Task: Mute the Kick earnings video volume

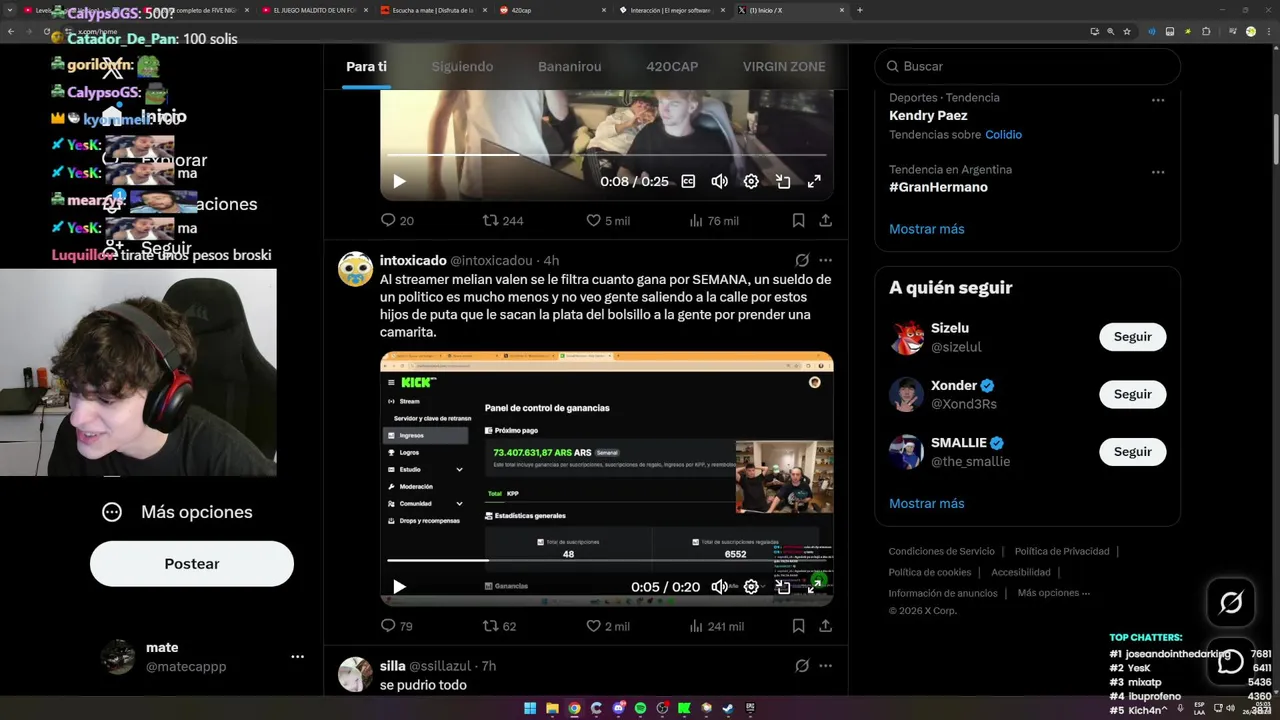Action: (719, 587)
